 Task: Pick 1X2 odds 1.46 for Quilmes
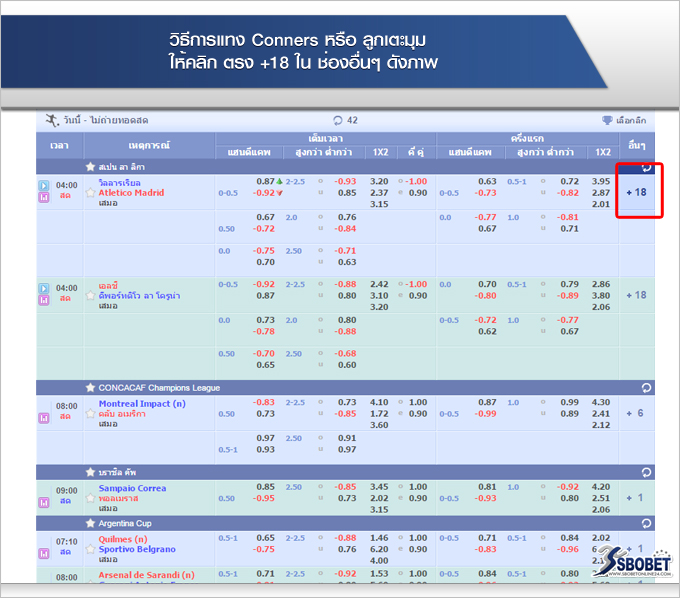tap(379, 538)
